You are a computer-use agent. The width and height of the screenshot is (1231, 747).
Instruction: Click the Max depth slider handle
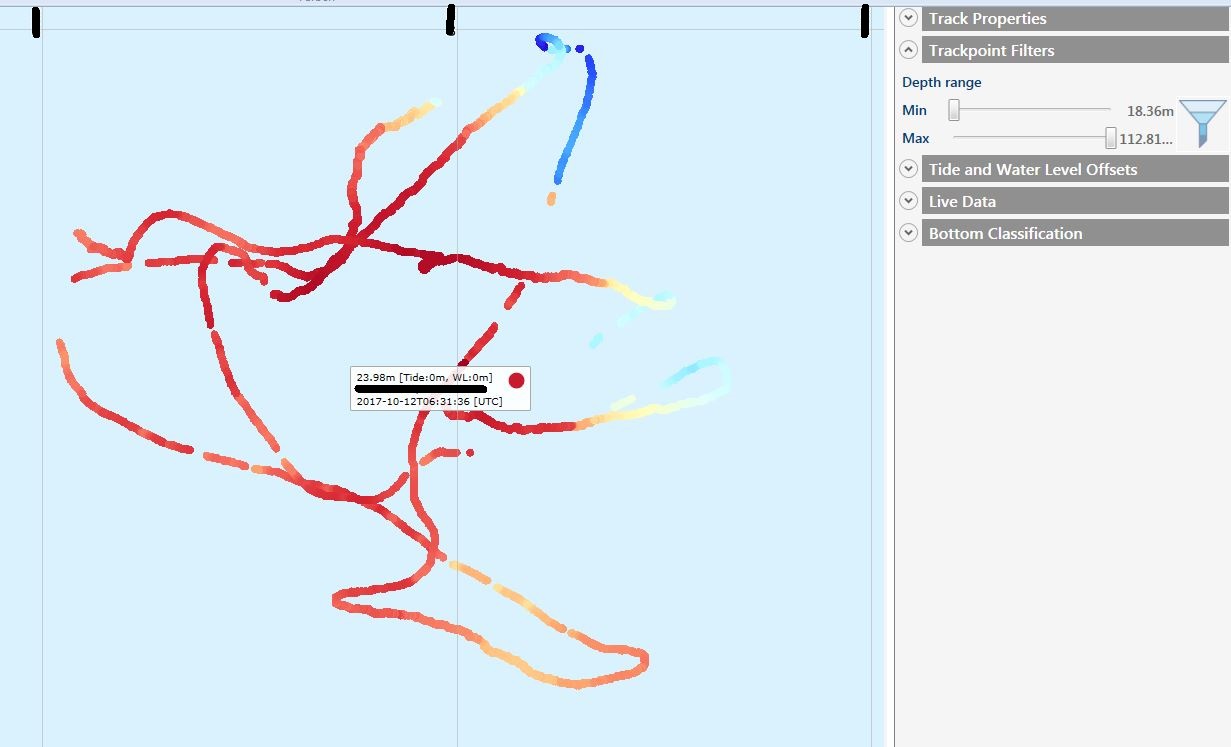tap(1110, 138)
